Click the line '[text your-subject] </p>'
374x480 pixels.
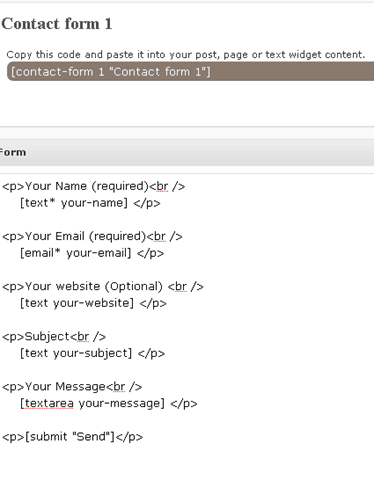tap(92, 353)
